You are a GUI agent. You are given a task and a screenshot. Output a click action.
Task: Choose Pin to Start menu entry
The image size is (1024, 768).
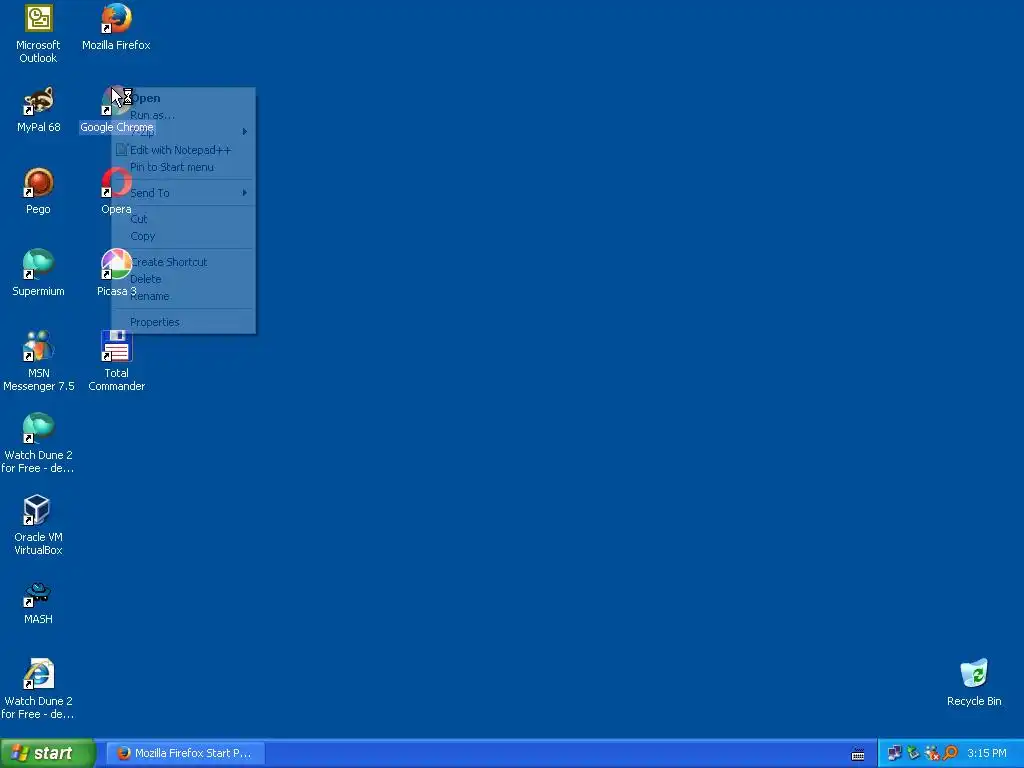(184, 167)
